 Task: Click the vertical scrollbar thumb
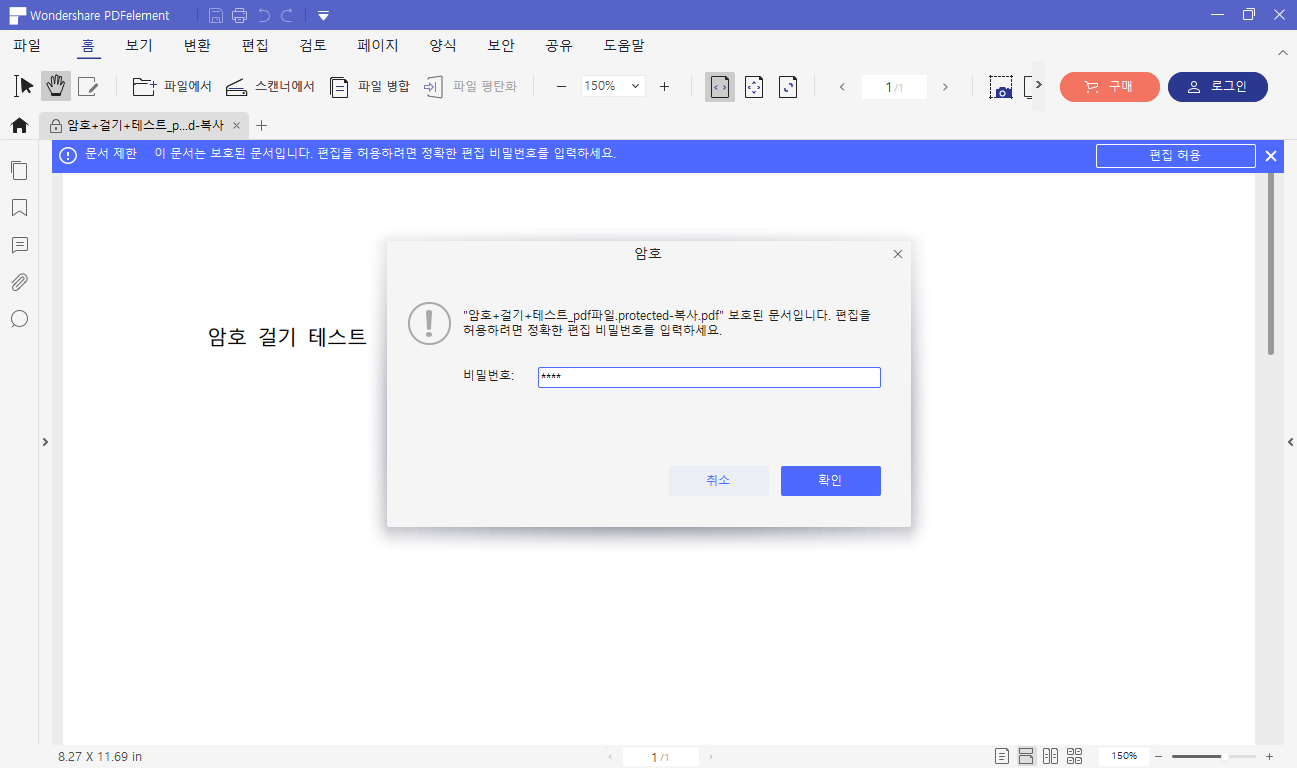click(x=1271, y=264)
